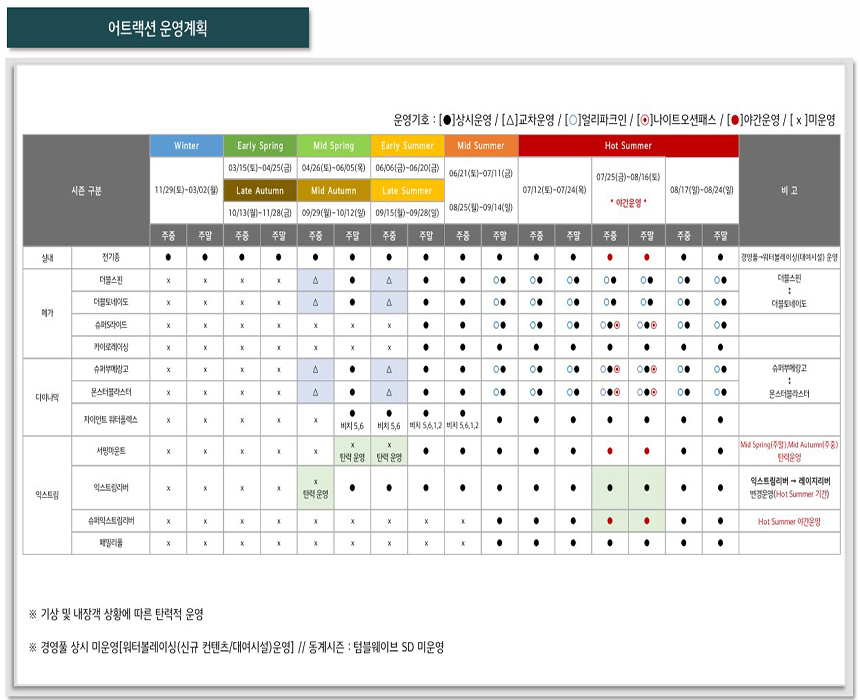Viewport: 860px width, 700px height.
Task: Switch to the Hot Summer season header
Action: pos(628,146)
